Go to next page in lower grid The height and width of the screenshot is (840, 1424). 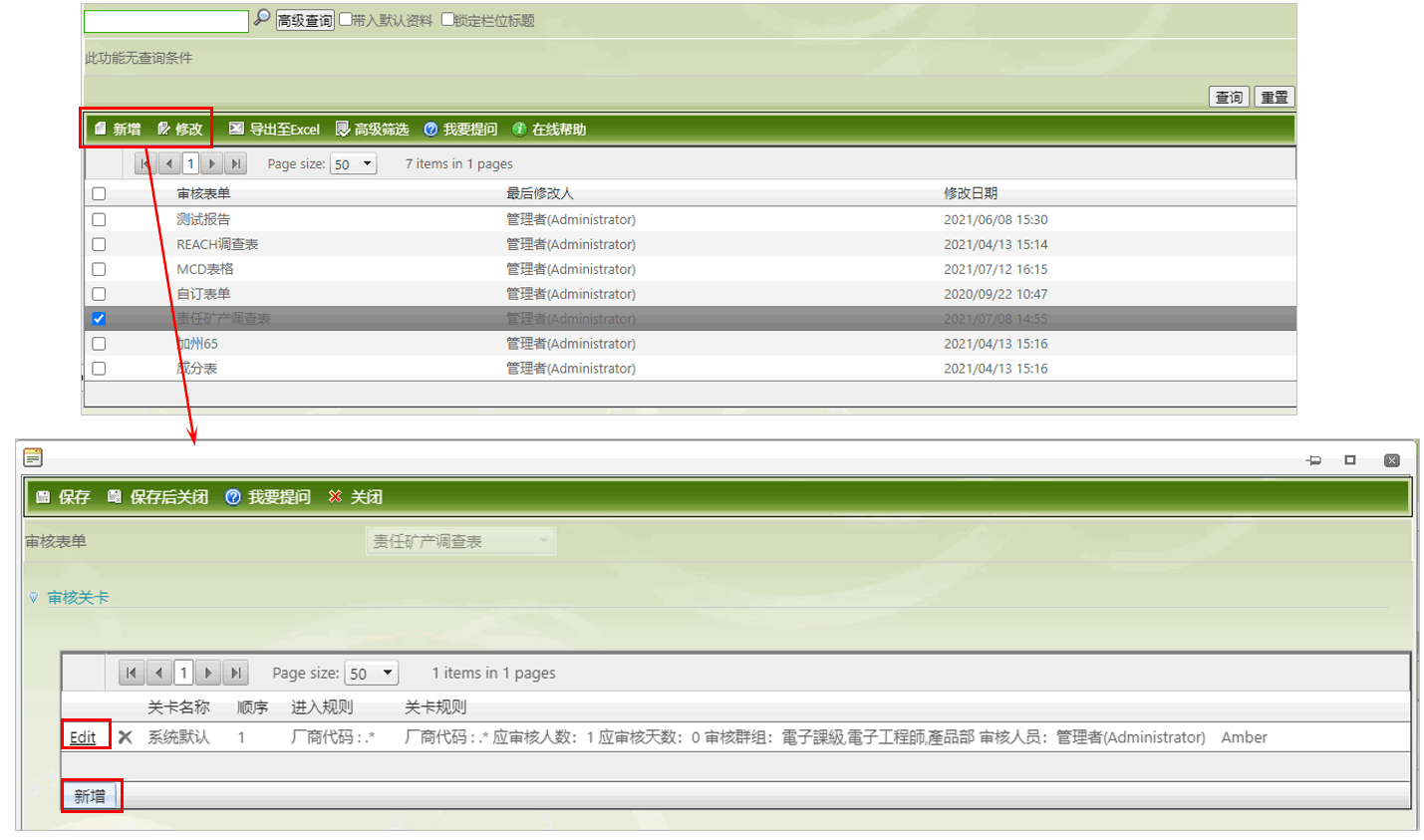[208, 673]
